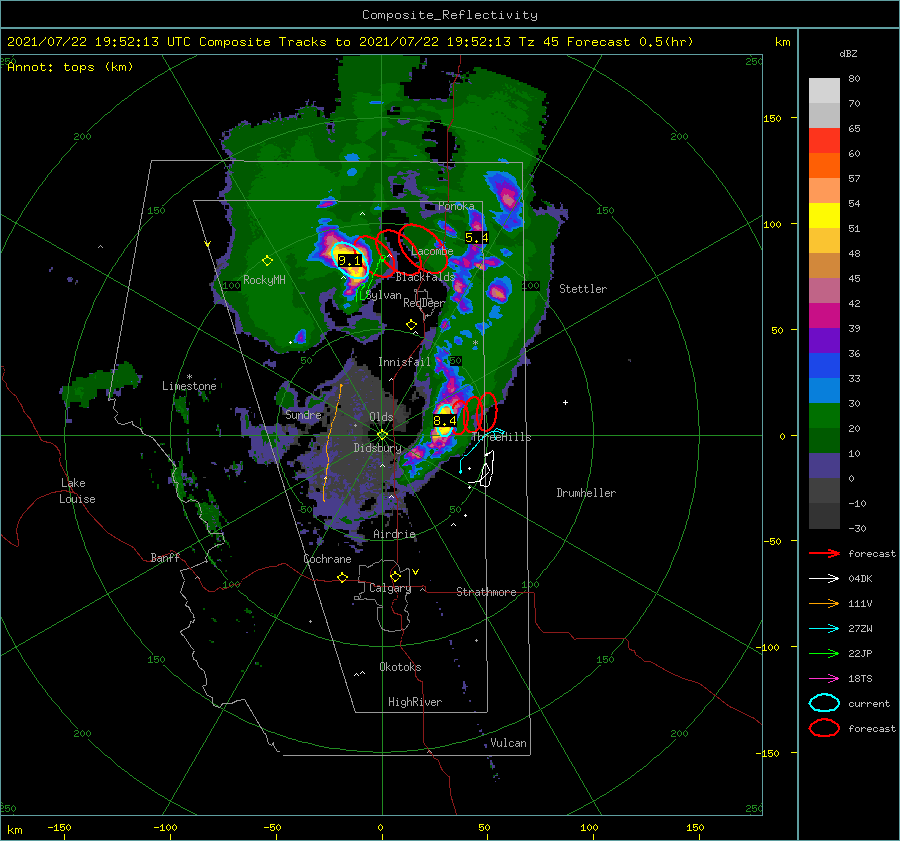Screen dimensions: 900x841
Task: Pick the magenta 42 dBZ color swatch
Action: 824,315
